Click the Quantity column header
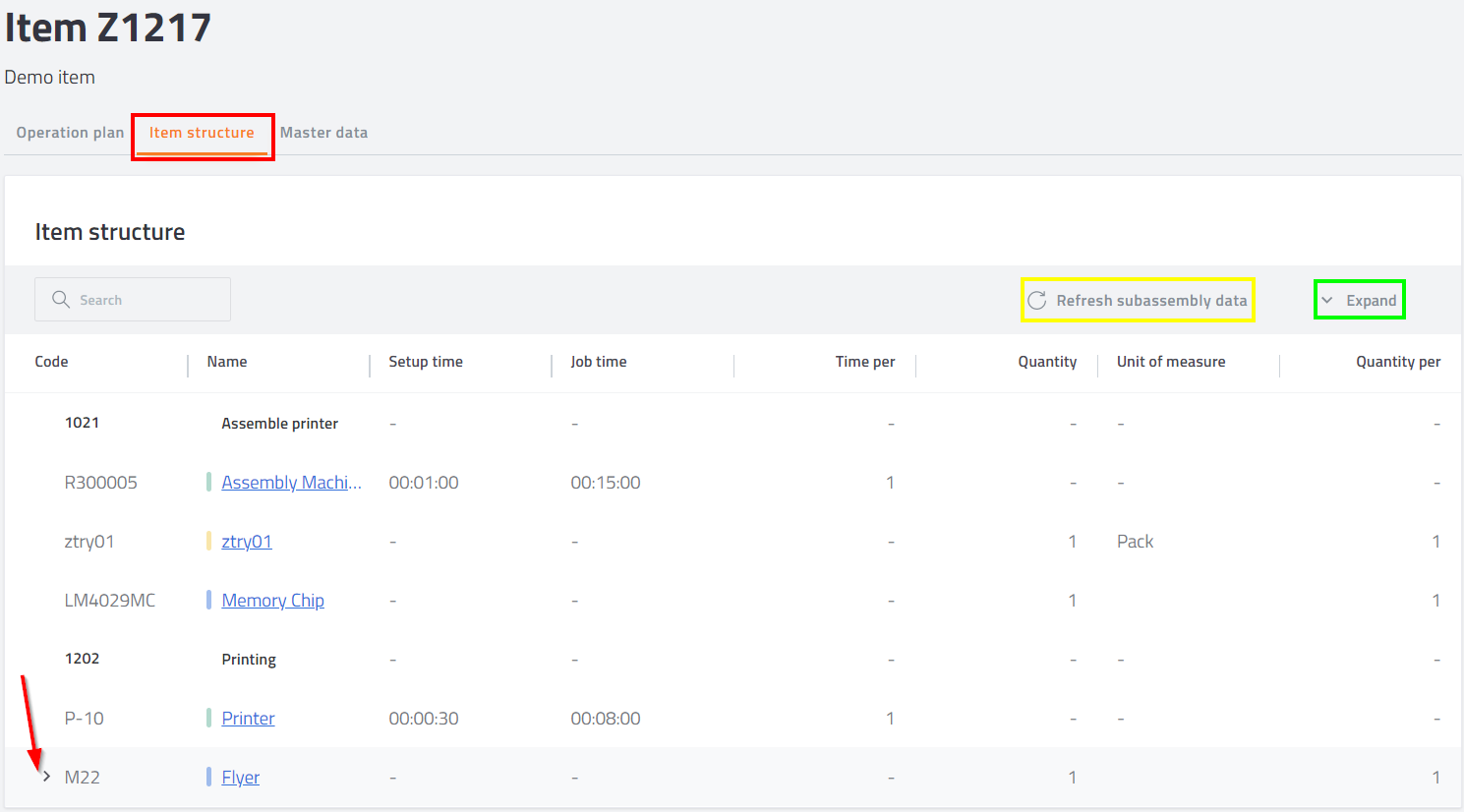 pyautogui.click(x=1047, y=362)
